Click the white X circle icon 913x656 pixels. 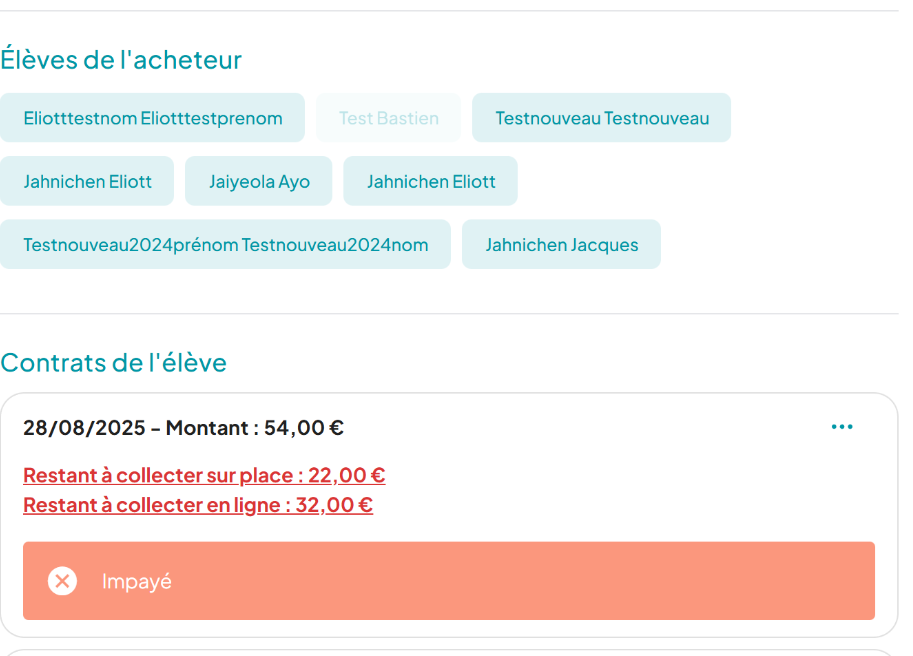[x=62, y=581]
